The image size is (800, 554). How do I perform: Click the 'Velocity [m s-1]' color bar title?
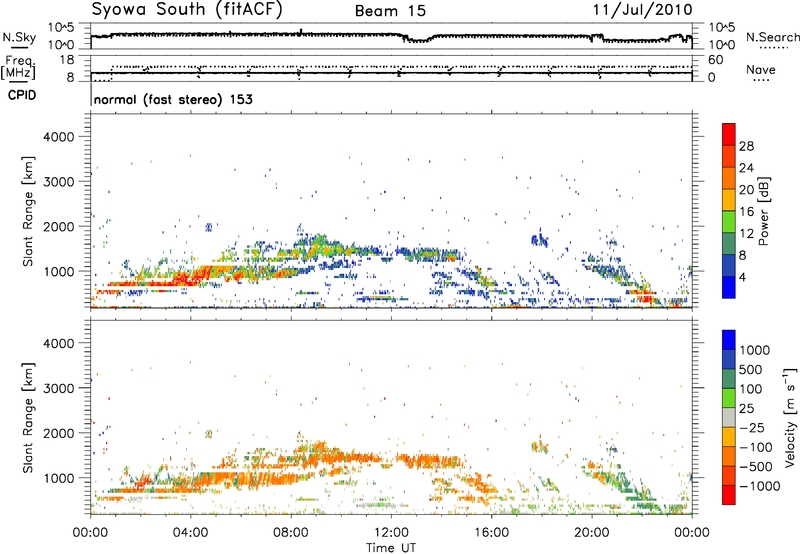(790, 417)
